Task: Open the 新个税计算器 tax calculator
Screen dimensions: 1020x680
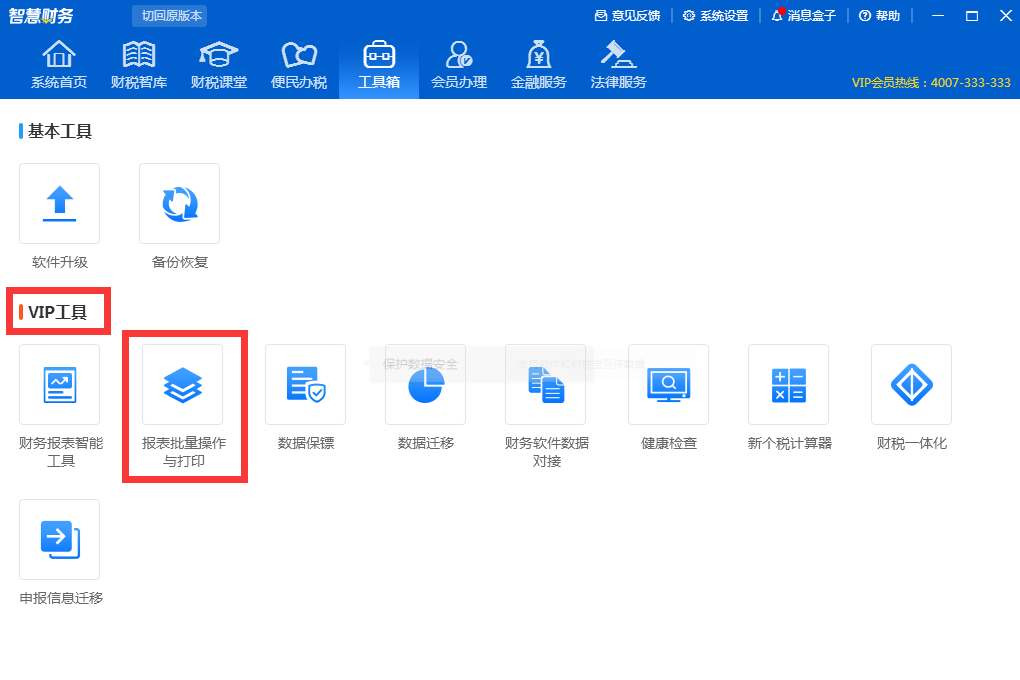Action: [789, 384]
